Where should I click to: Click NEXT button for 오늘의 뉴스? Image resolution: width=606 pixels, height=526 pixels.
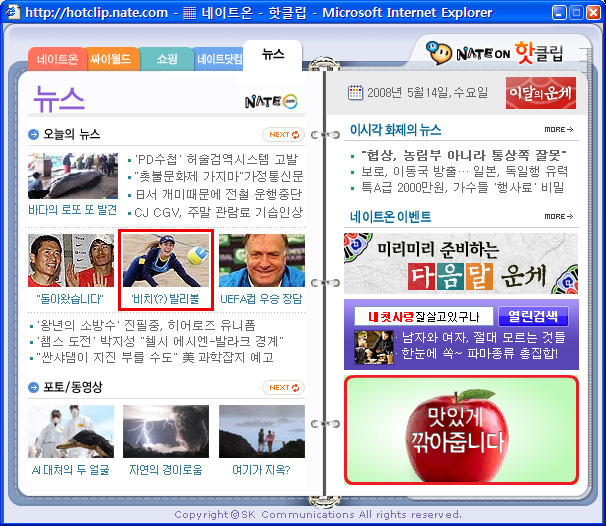[284, 134]
